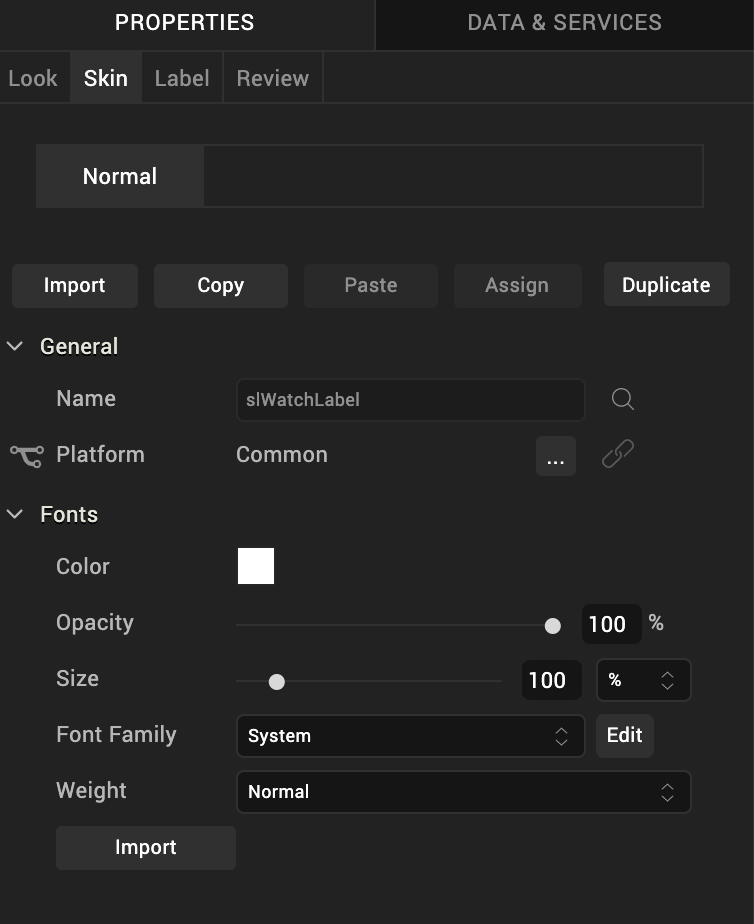Click the Size slider handle
754x924 pixels.
(277, 682)
